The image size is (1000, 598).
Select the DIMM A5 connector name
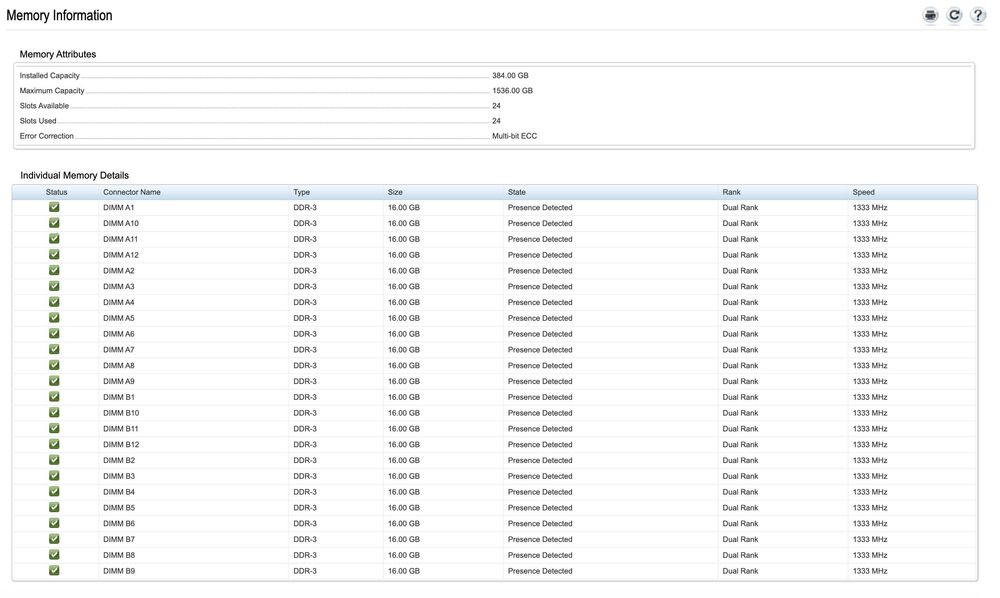[119, 318]
